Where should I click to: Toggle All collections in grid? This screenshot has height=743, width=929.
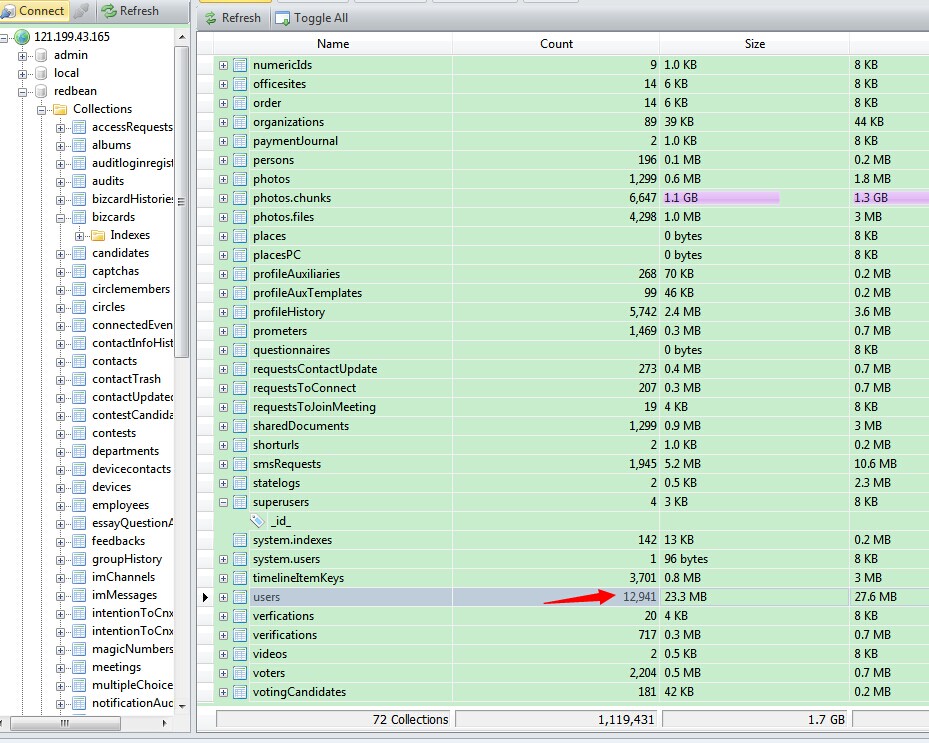(x=313, y=18)
